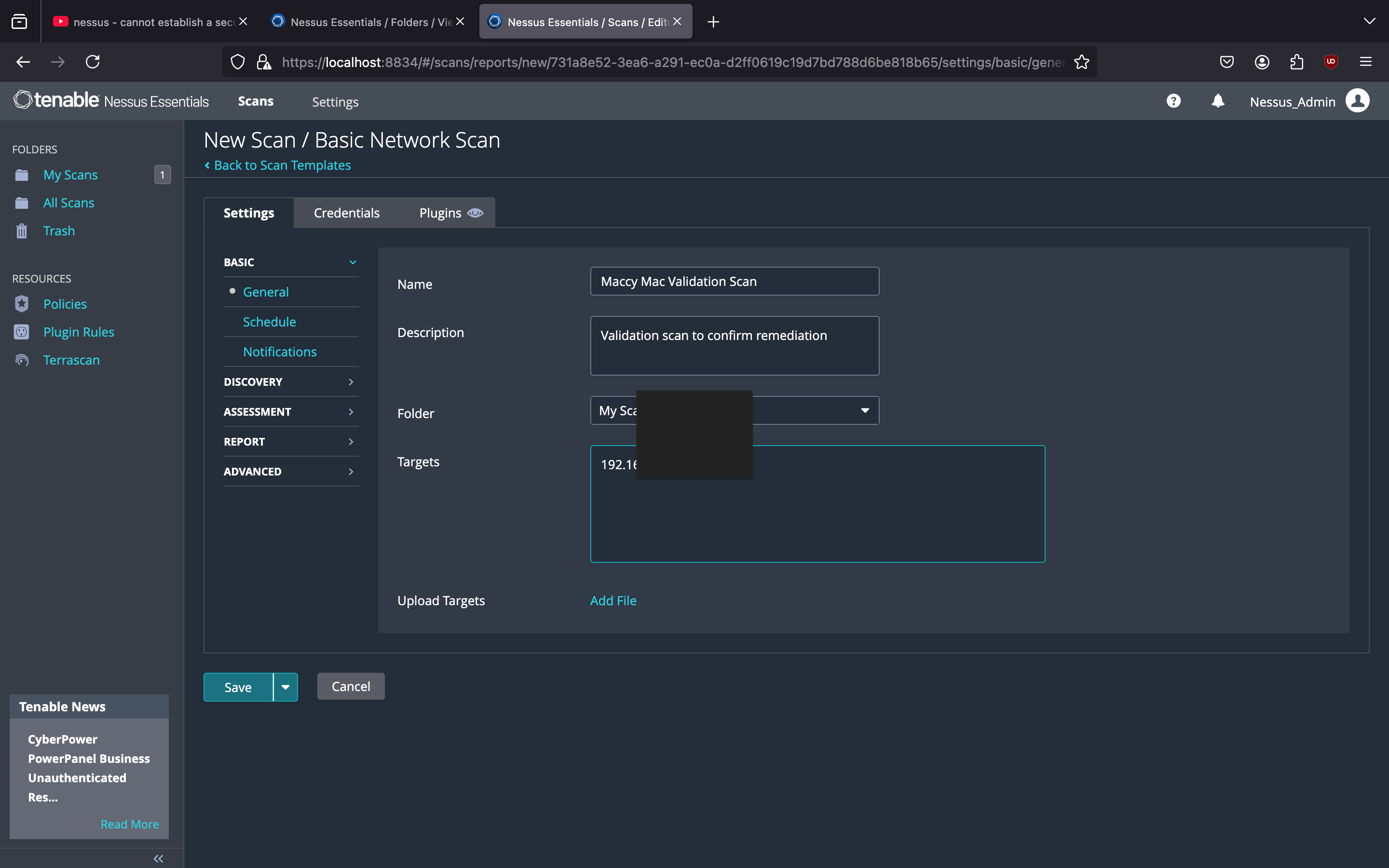Viewport: 1389px width, 868px height.
Task: Click the uBlock Origin extension icon
Action: click(1331, 61)
